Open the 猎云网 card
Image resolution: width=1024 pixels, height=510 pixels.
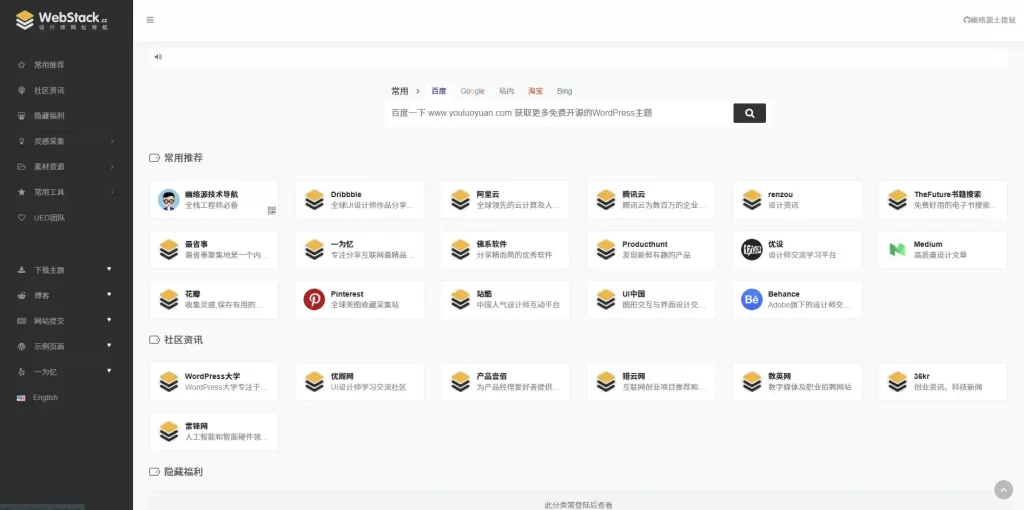651,381
